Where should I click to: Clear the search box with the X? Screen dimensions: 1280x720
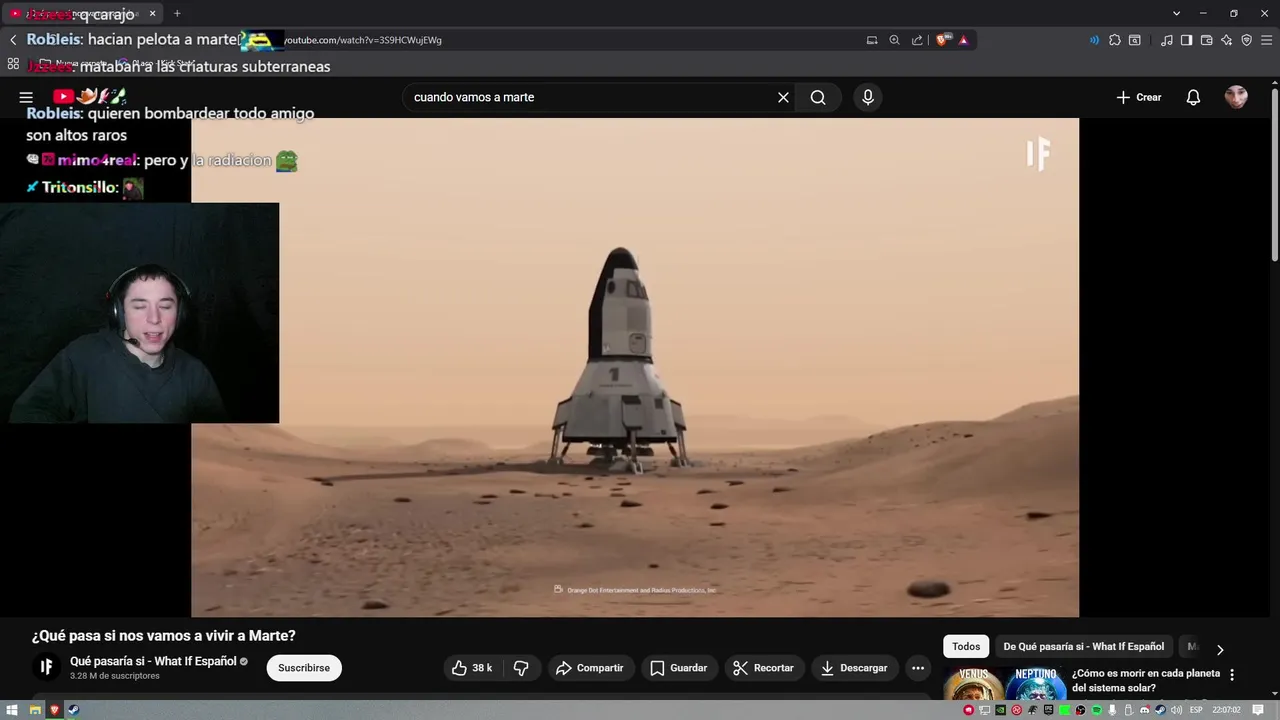783,97
